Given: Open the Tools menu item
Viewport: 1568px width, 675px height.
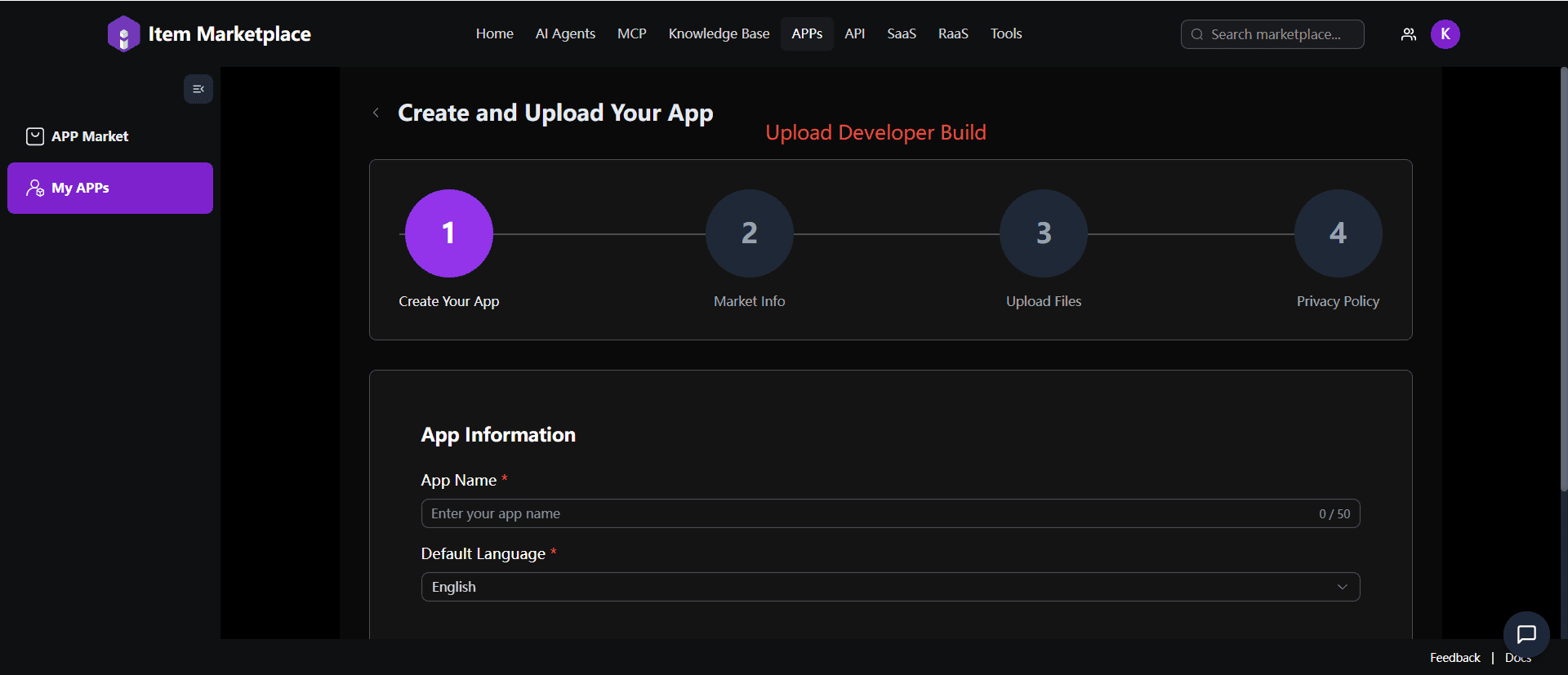Looking at the screenshot, I should tap(1006, 33).
